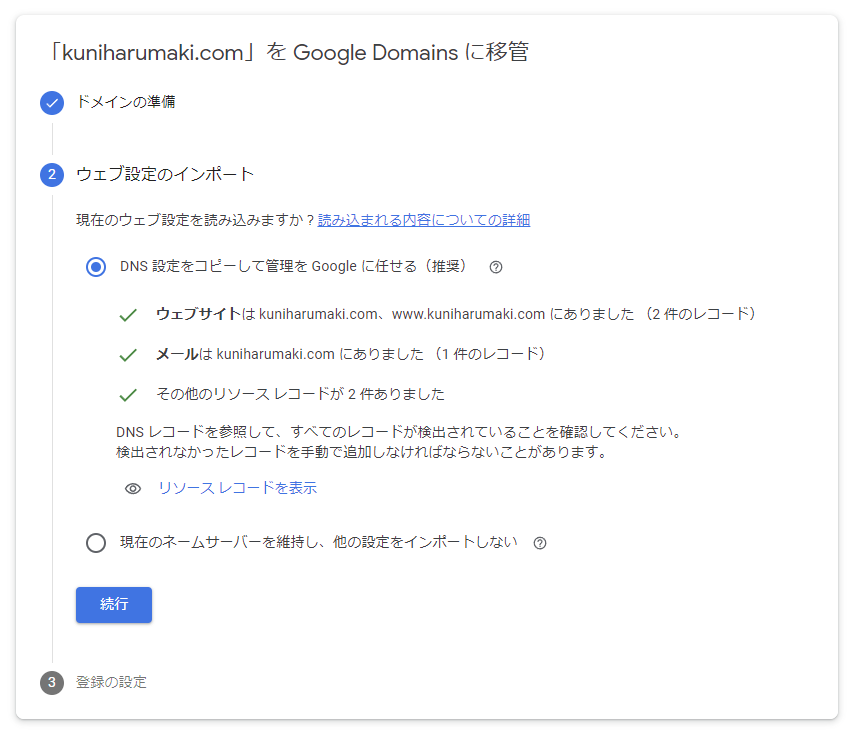Click the 続行 button

click(x=114, y=605)
